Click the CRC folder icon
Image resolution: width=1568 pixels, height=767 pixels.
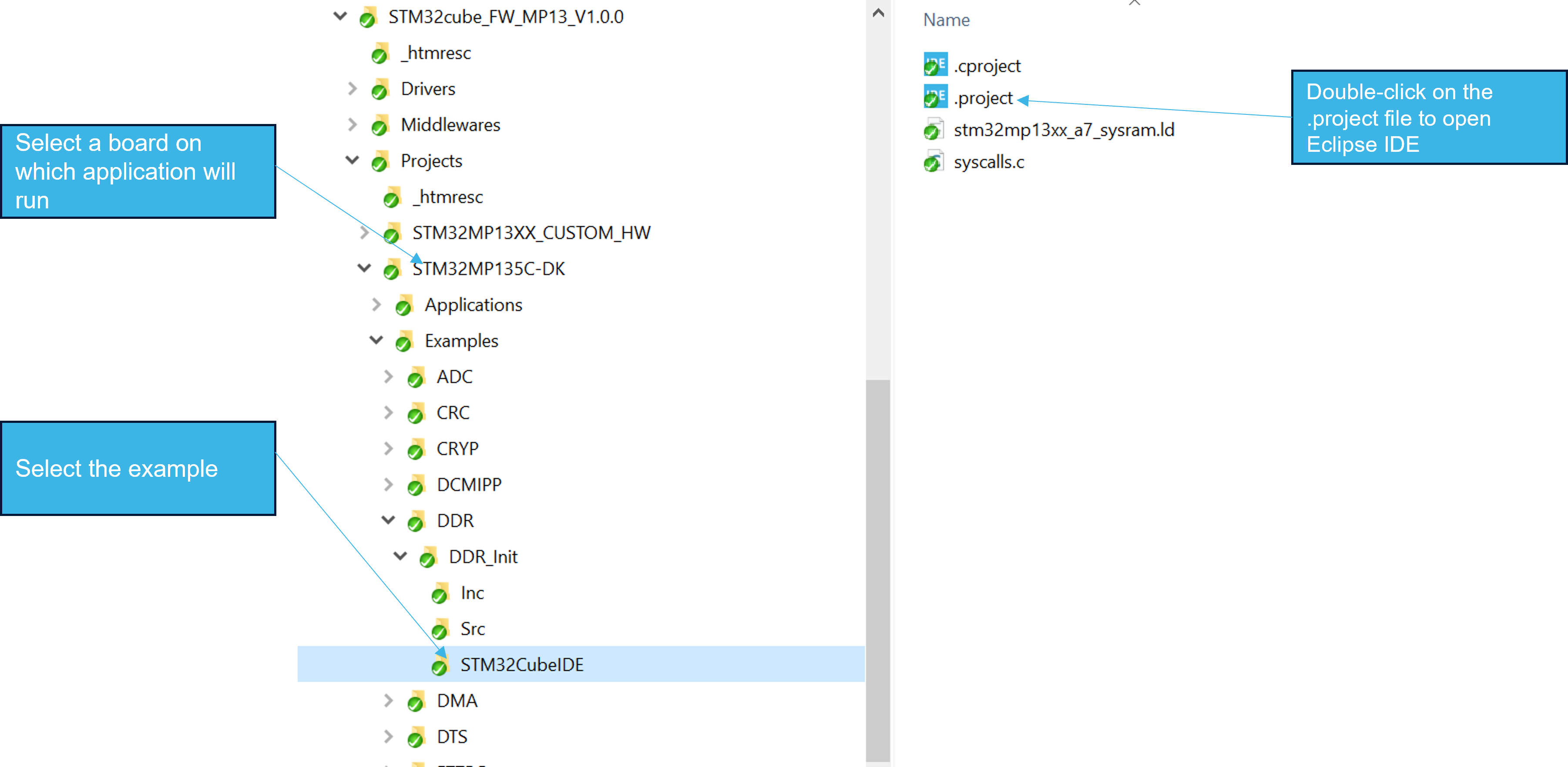point(416,413)
